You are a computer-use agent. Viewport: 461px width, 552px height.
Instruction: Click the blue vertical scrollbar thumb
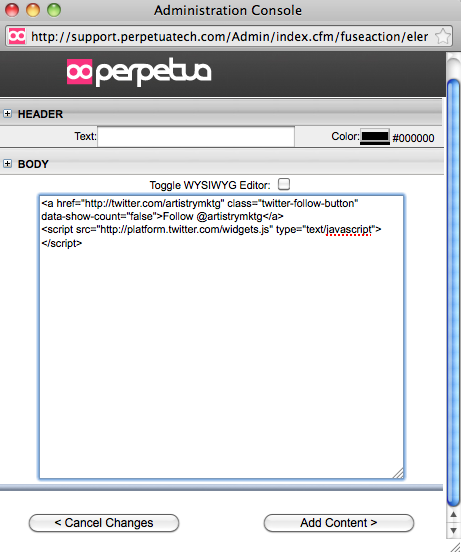coord(453,293)
